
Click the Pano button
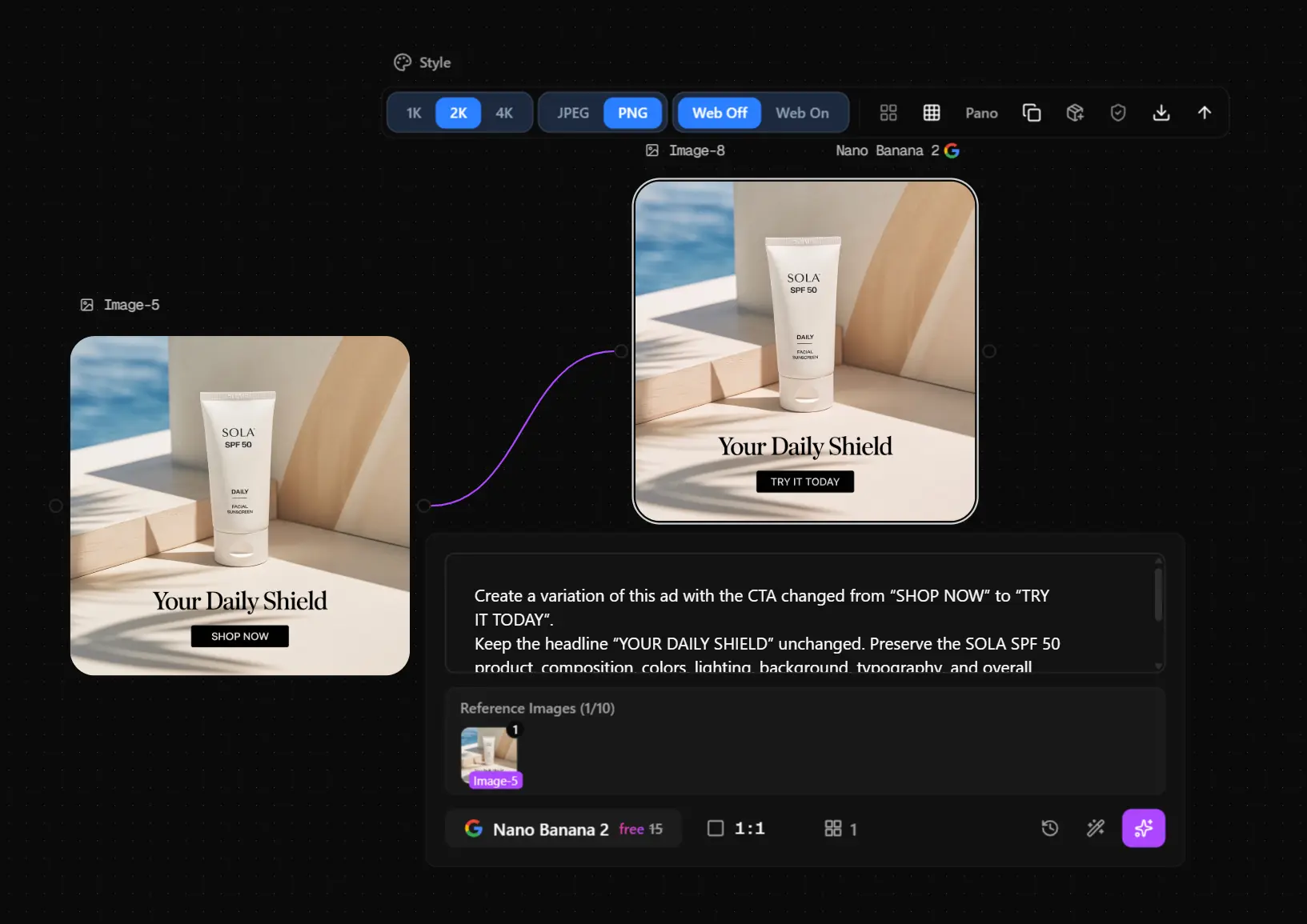pos(981,113)
